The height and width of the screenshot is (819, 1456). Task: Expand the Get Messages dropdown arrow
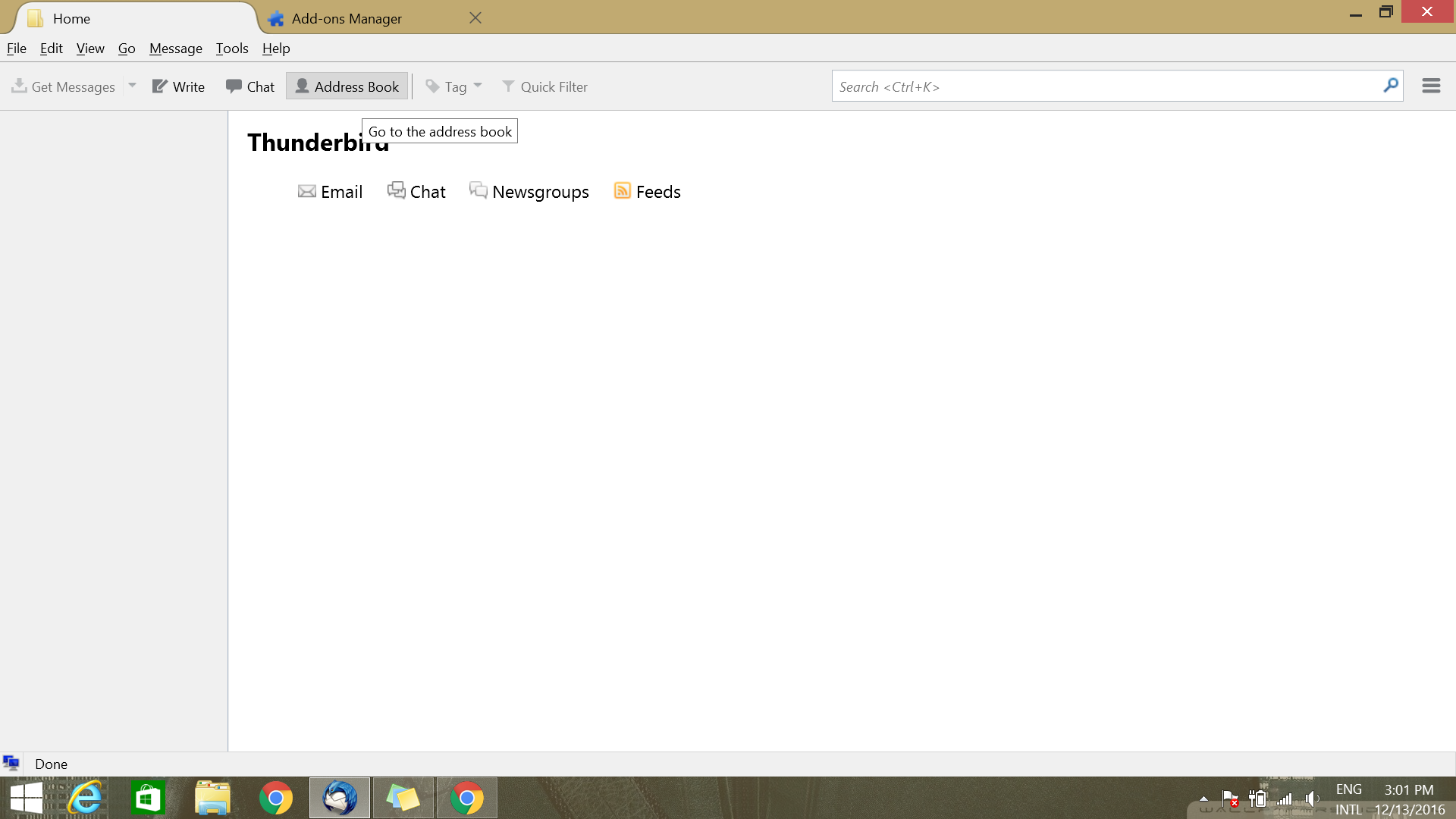pyautogui.click(x=133, y=86)
